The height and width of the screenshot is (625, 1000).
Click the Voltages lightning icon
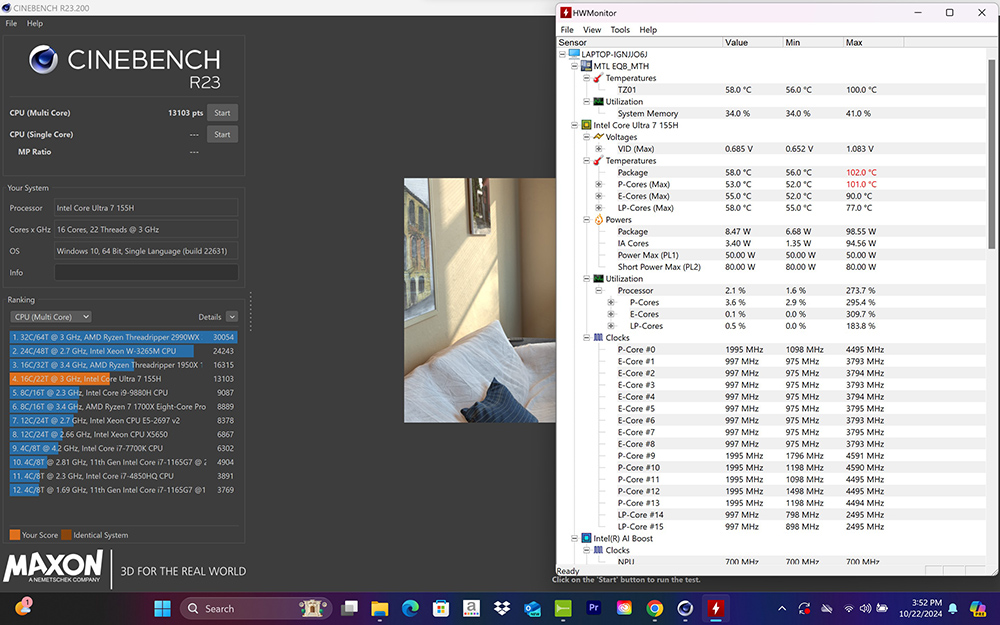[598, 137]
